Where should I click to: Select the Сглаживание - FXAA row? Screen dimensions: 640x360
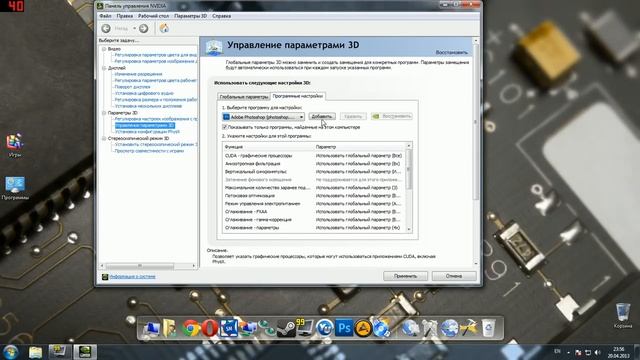(313, 212)
